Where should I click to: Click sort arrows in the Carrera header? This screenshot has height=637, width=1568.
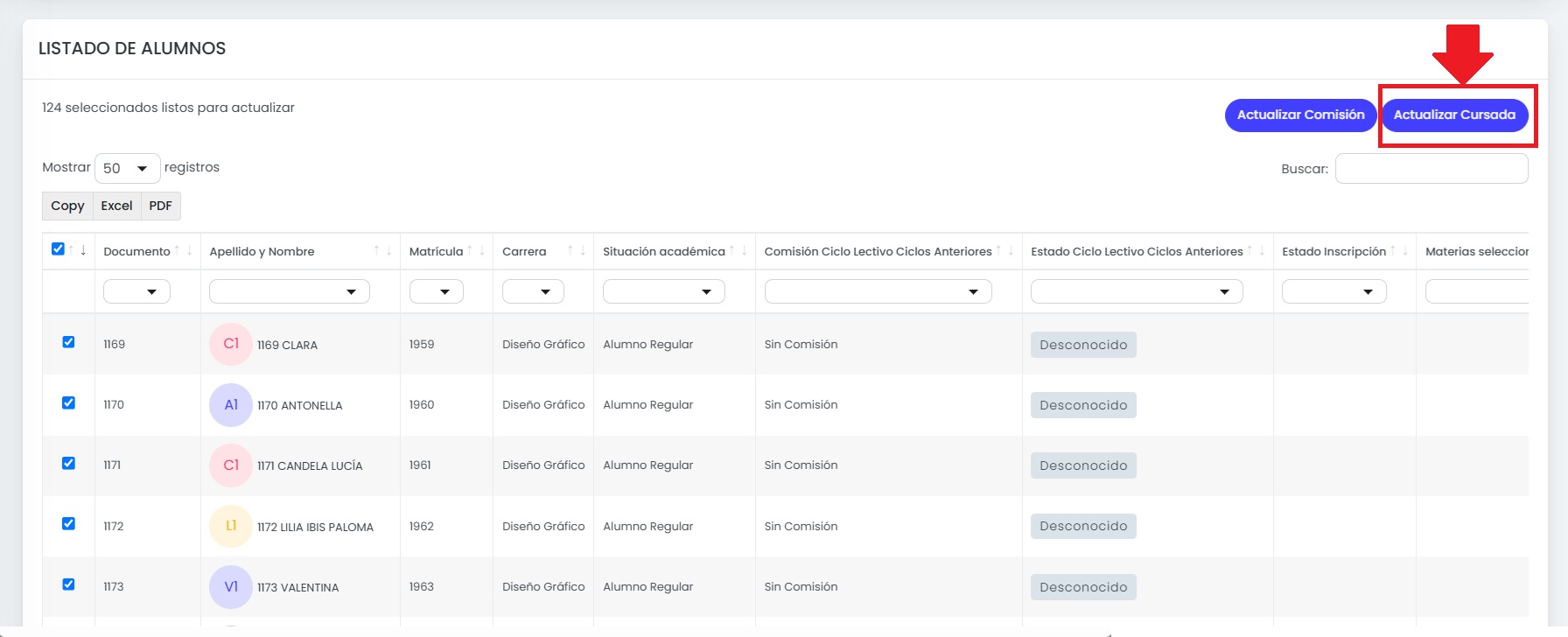(577, 251)
